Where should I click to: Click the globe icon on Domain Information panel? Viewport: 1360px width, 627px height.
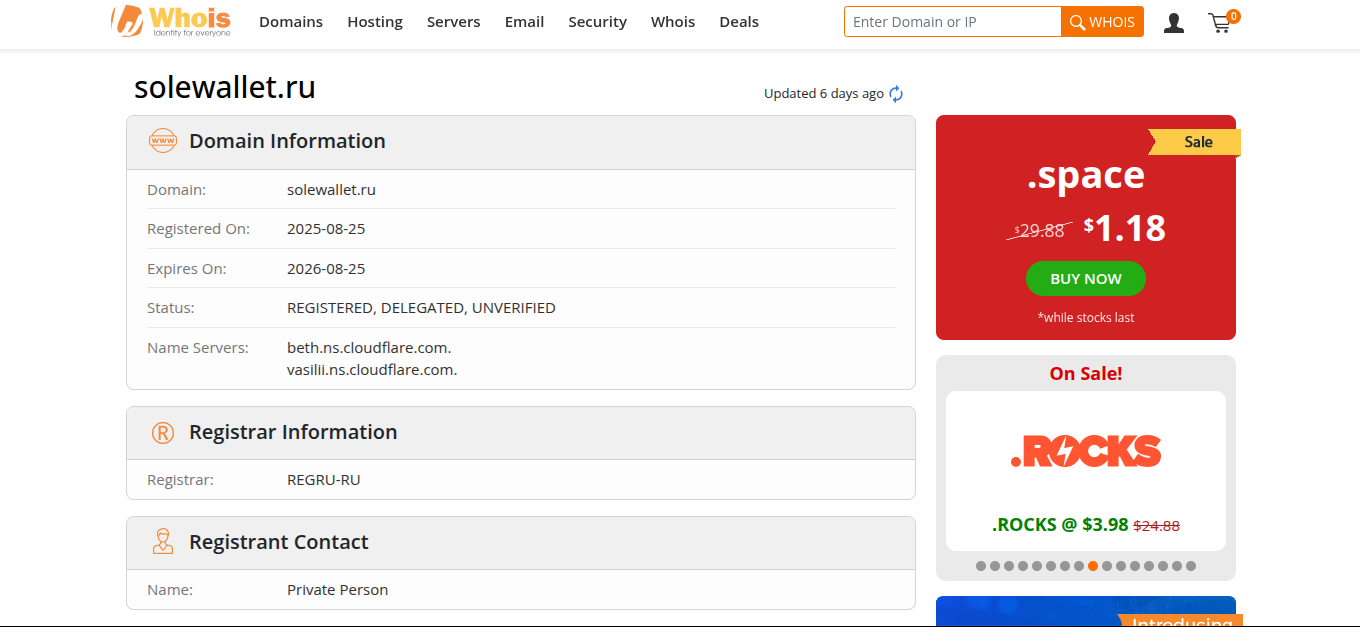coord(162,141)
